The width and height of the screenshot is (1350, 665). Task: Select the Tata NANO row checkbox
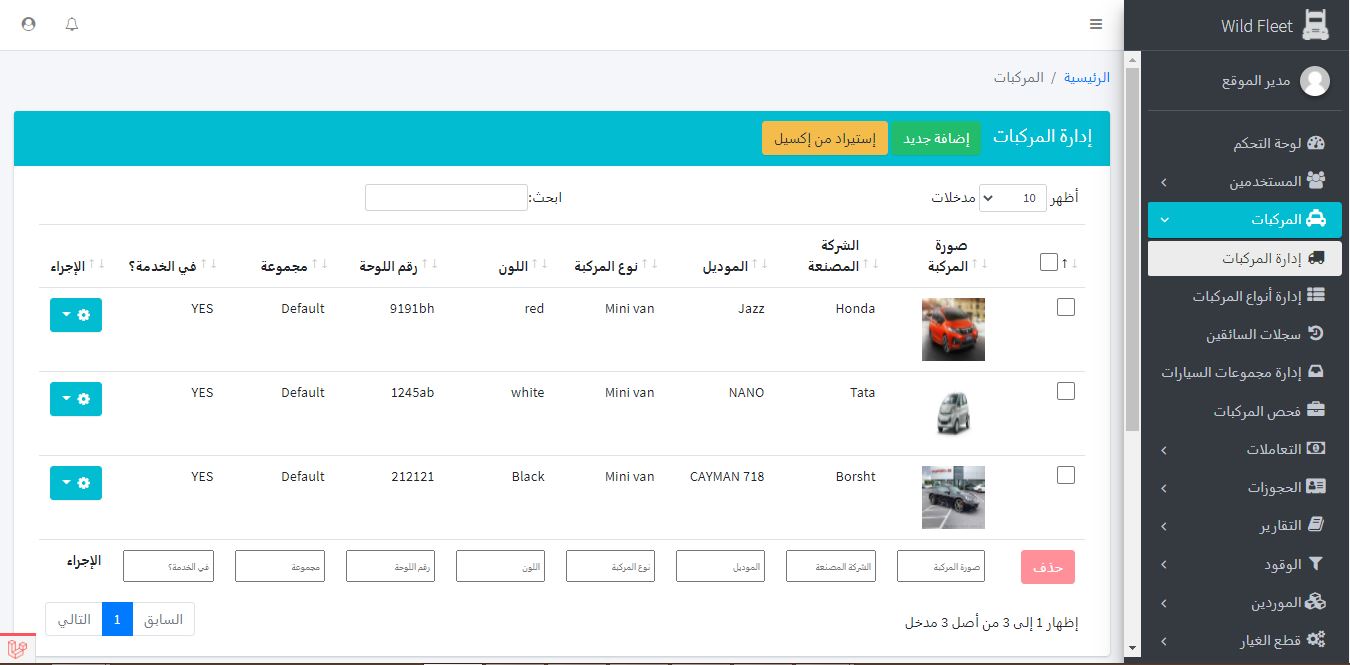pos(1066,392)
